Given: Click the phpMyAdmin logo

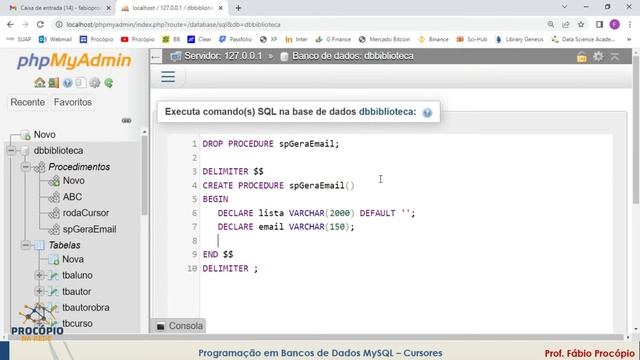Looking at the screenshot, I should 74,61.
